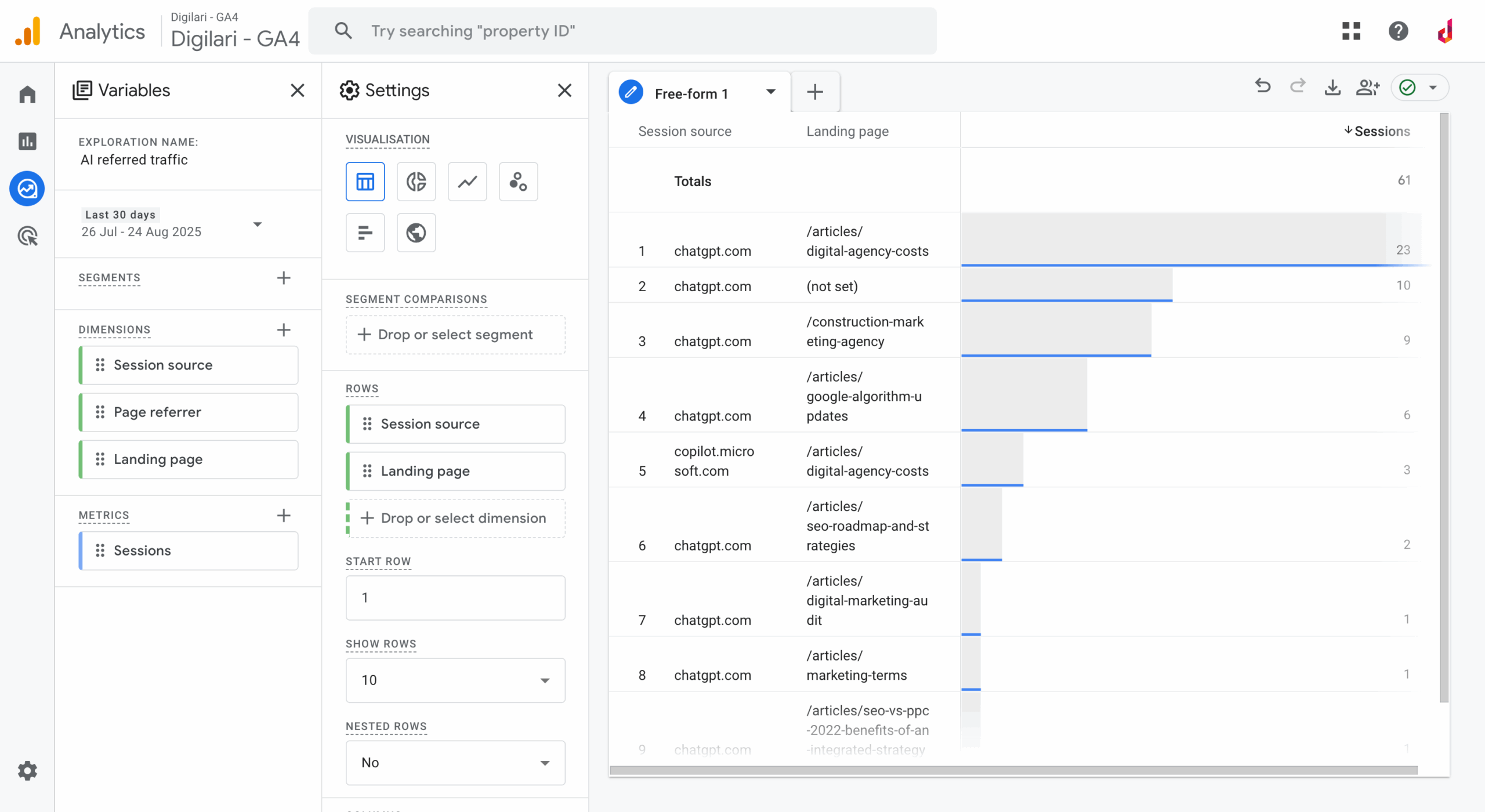This screenshot has width=1485, height=812.
Task: Select the Donut chart visualisation
Action: pos(416,182)
